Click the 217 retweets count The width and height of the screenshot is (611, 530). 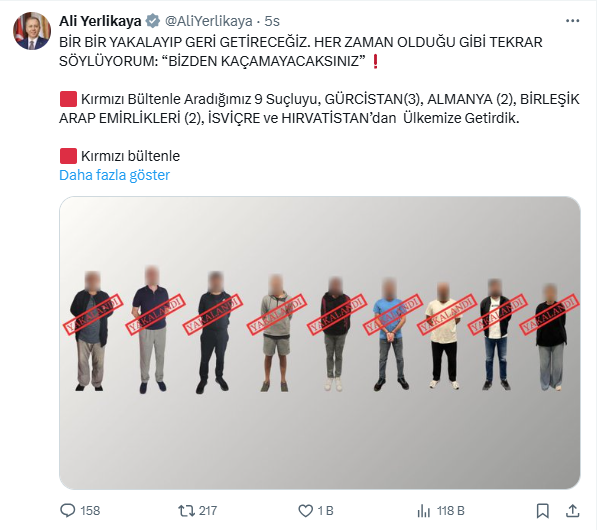point(208,511)
